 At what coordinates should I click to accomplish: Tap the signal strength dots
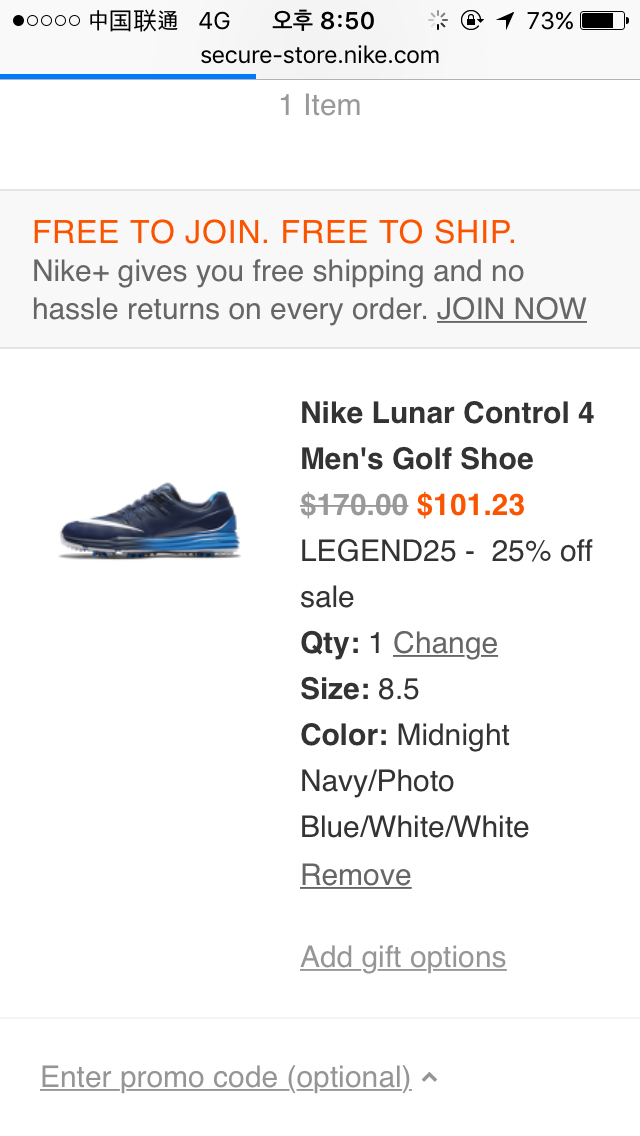tap(46, 20)
